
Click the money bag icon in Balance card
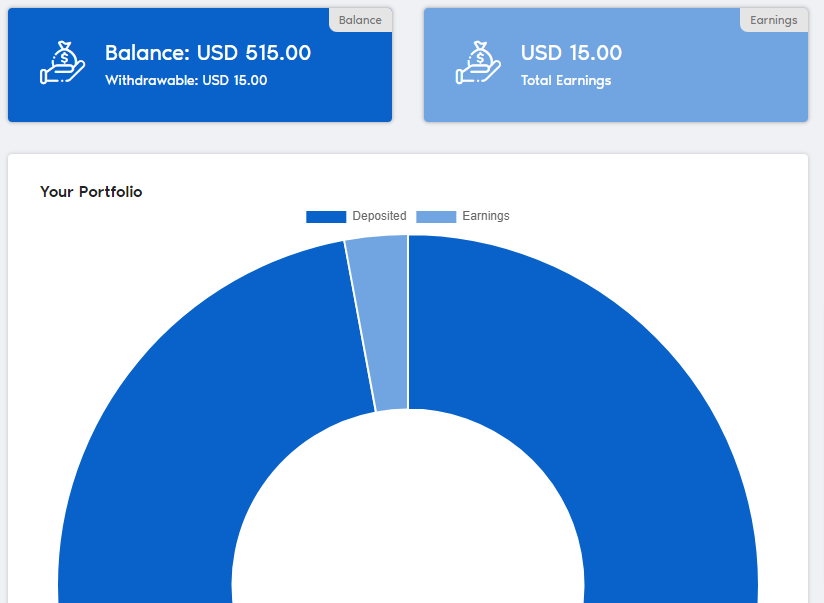[x=63, y=63]
